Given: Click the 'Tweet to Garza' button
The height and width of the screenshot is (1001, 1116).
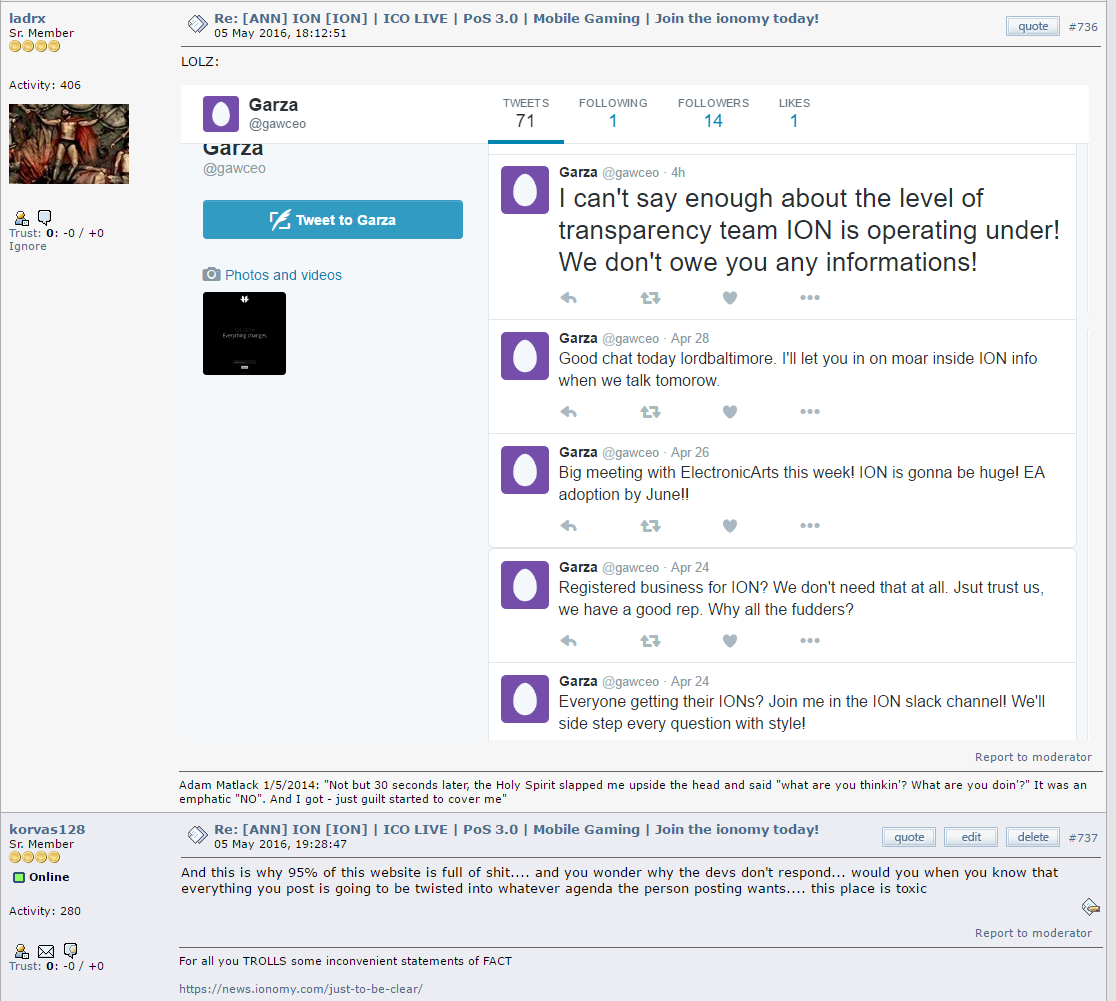Looking at the screenshot, I should pos(332,219).
